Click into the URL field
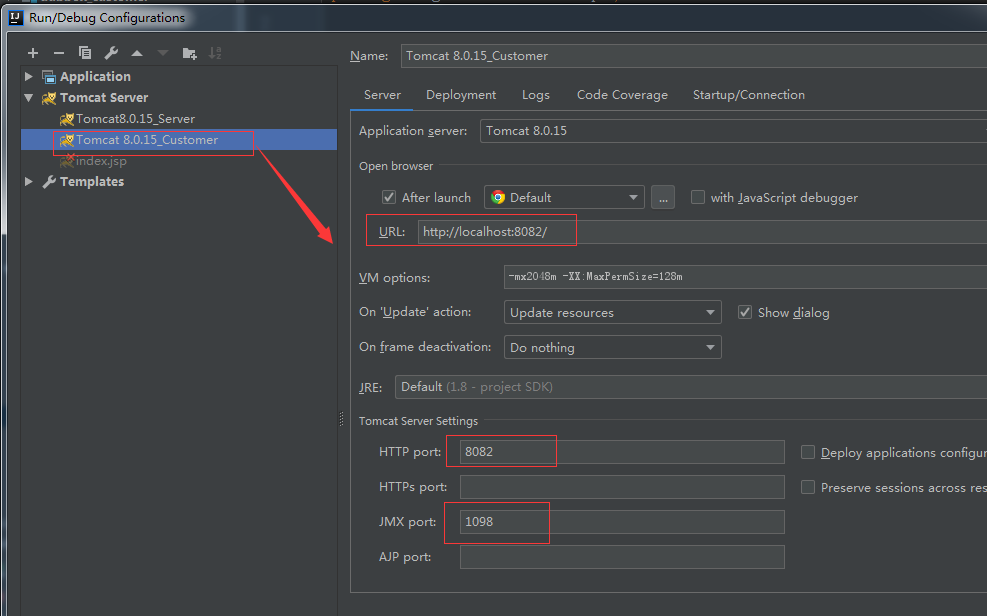This screenshot has width=987, height=616. pyautogui.click(x=702, y=232)
